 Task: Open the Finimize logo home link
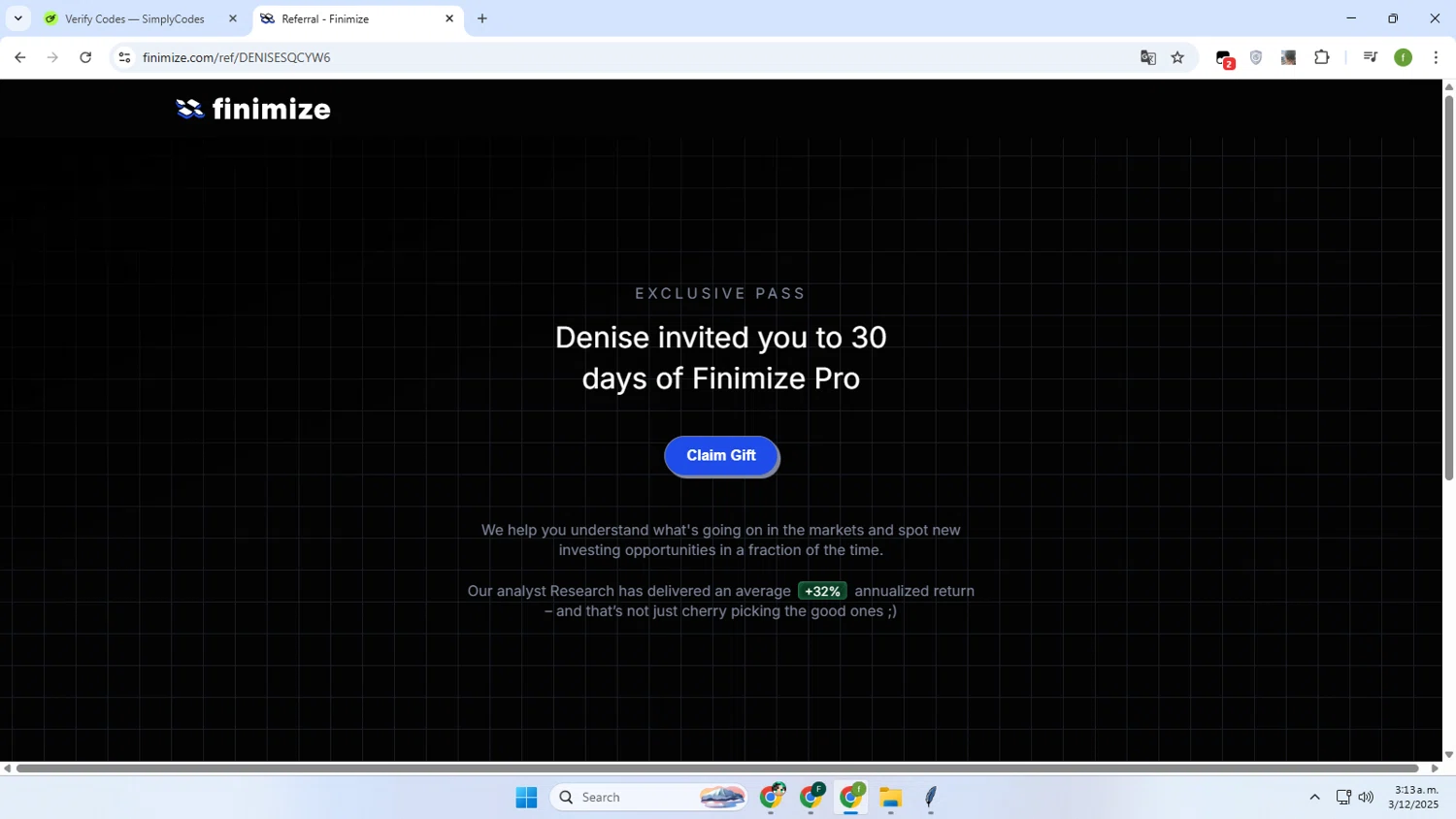pyautogui.click(x=253, y=109)
